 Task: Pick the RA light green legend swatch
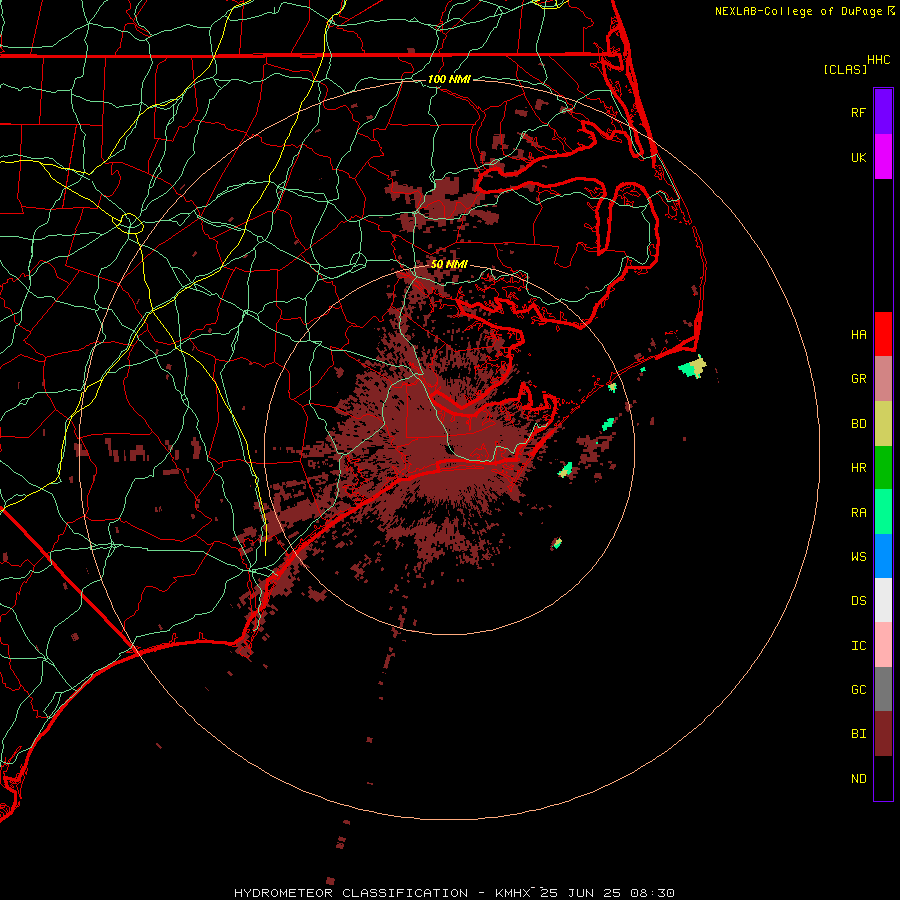coord(883,512)
